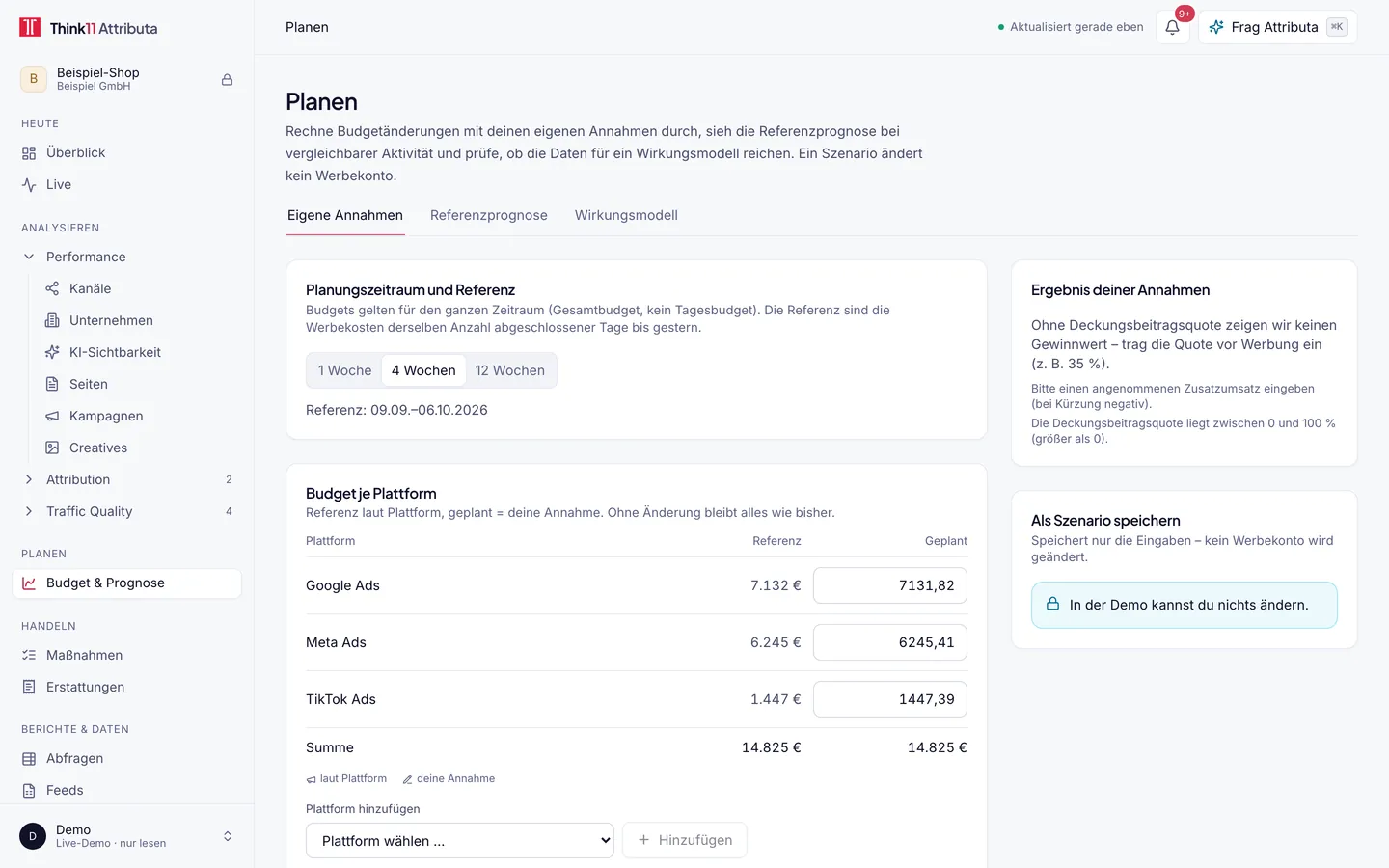Image resolution: width=1389 pixels, height=868 pixels.
Task: Click the Abfragen table icon
Action: pos(29,758)
